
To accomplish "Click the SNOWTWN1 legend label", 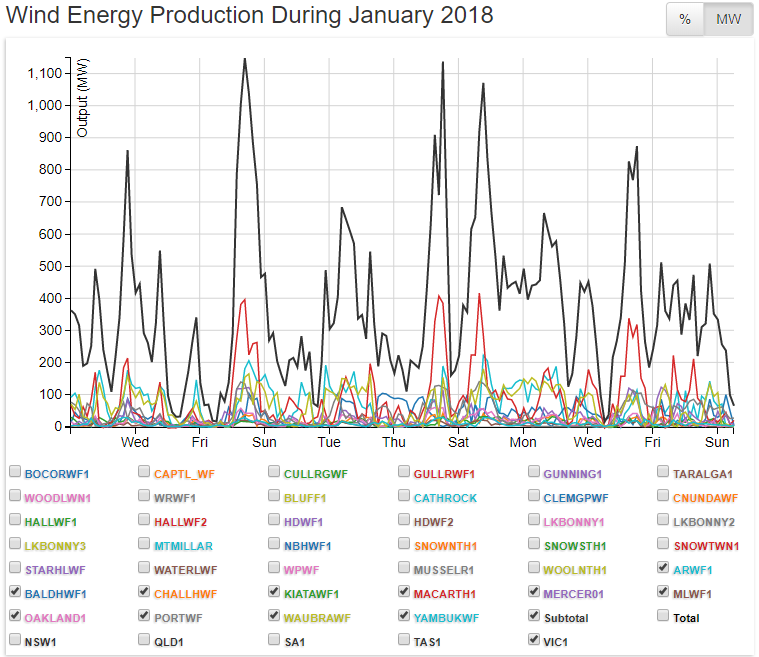I will point(705,546).
